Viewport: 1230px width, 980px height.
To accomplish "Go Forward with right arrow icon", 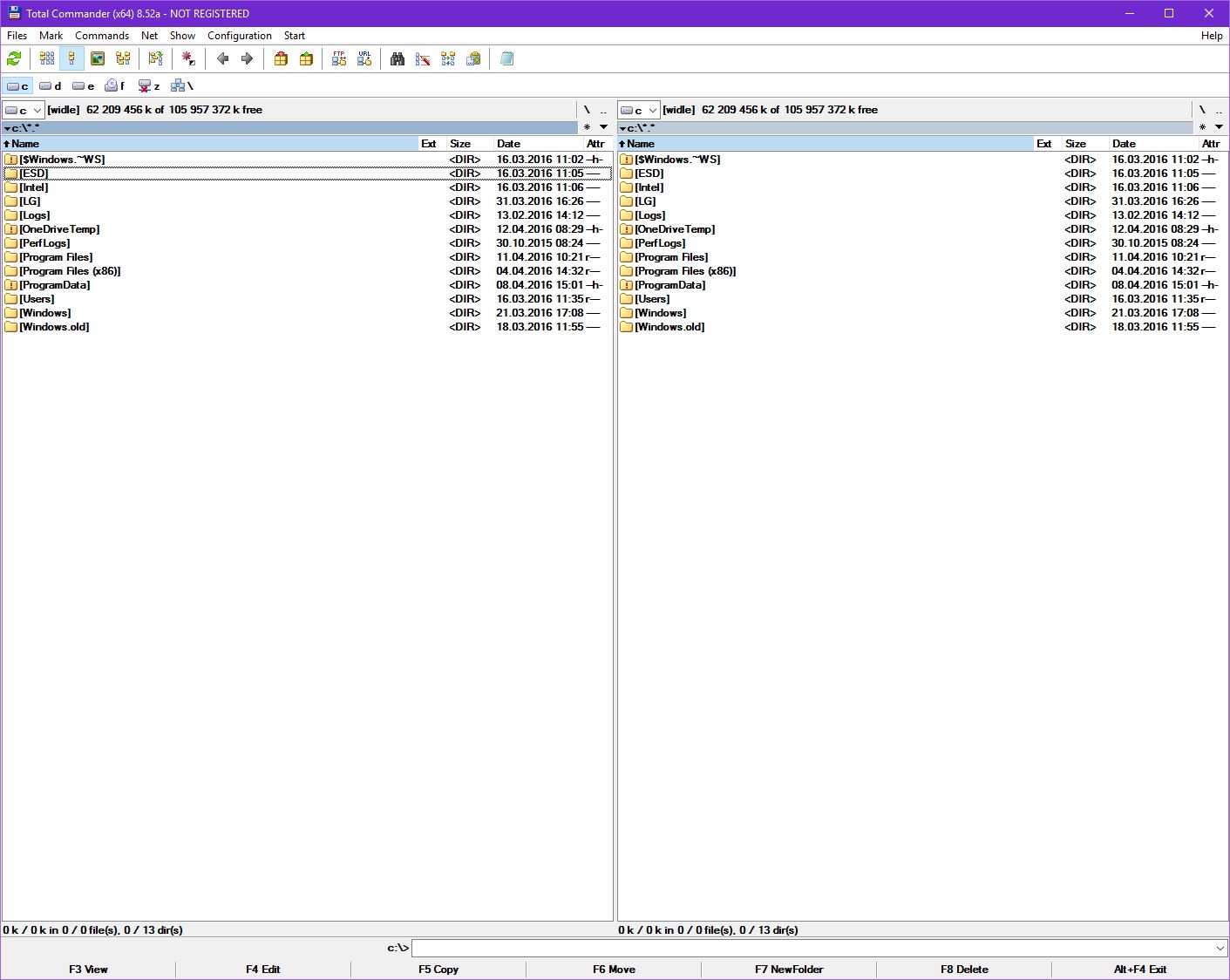I will 247,58.
